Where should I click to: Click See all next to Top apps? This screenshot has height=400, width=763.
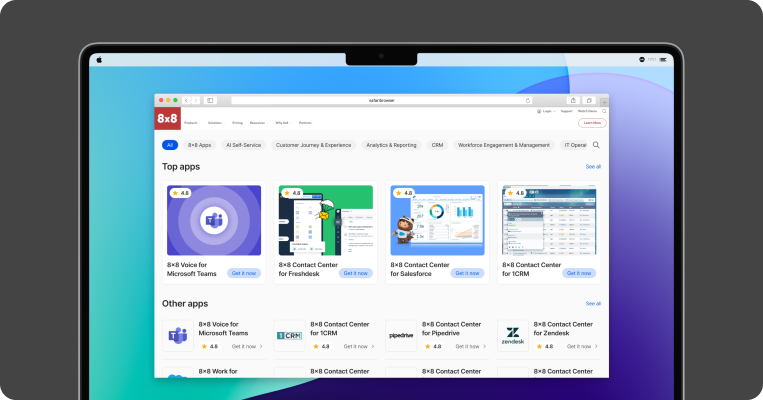(x=593, y=166)
